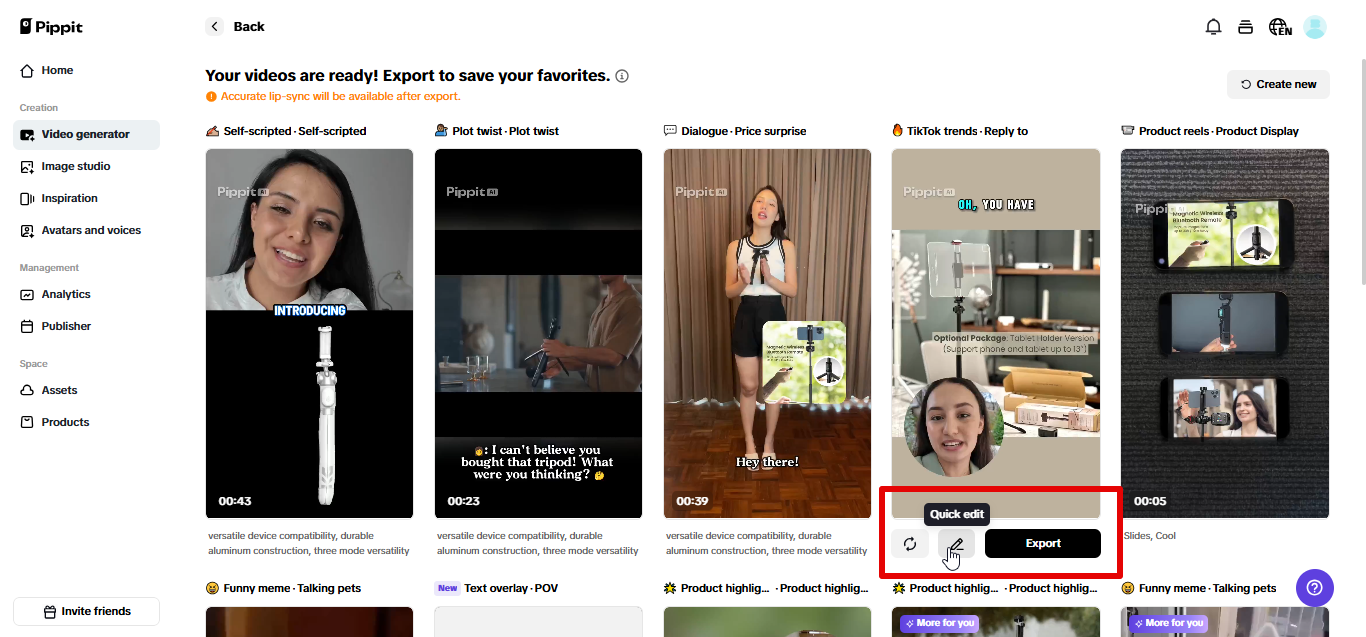
Task: Click the 00:23 duration label
Action: tap(464, 501)
